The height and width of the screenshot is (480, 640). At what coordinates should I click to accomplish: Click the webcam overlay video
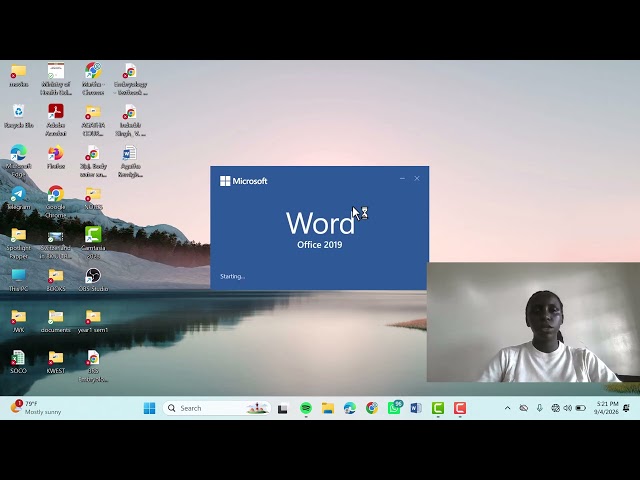pyautogui.click(x=533, y=322)
